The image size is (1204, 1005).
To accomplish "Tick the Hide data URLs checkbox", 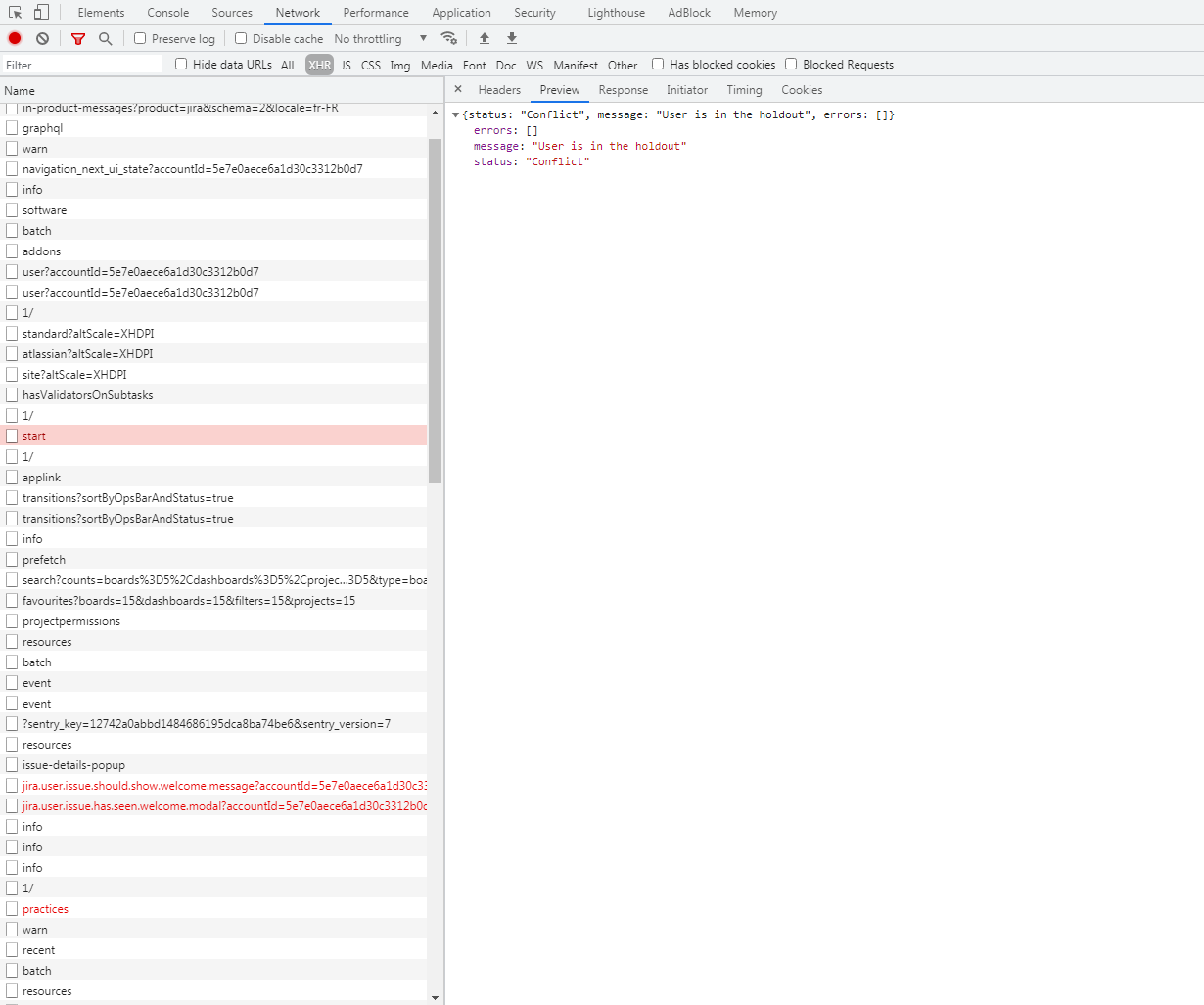I will (181, 64).
